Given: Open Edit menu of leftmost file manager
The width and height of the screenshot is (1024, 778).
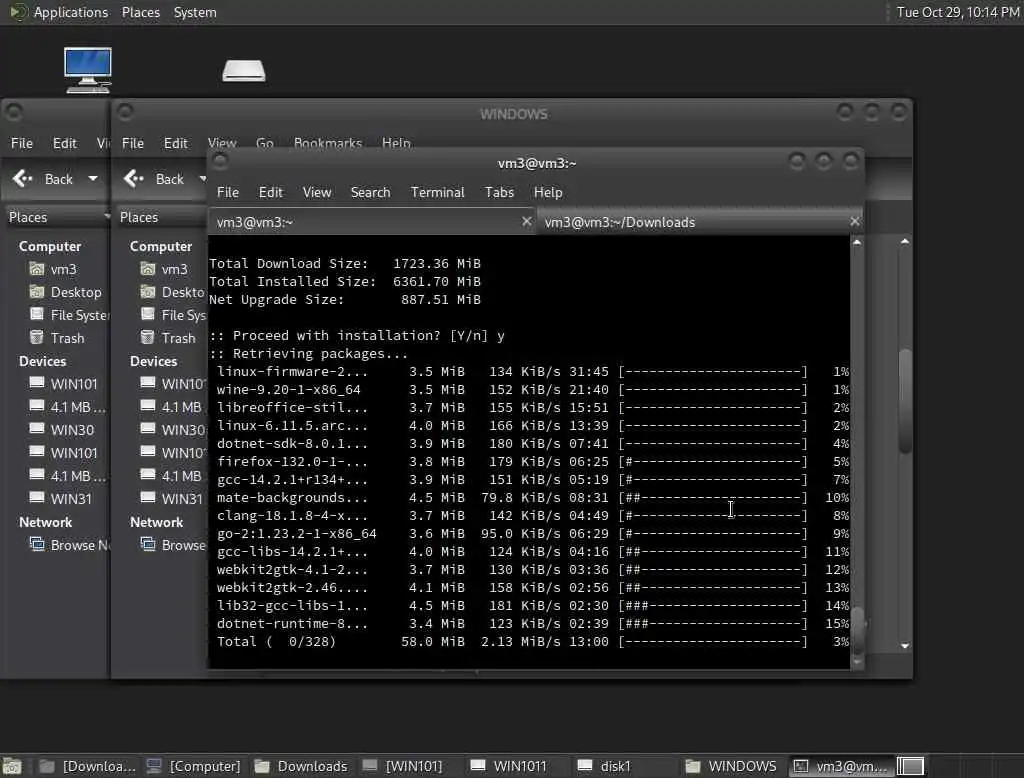Looking at the screenshot, I should [64, 143].
